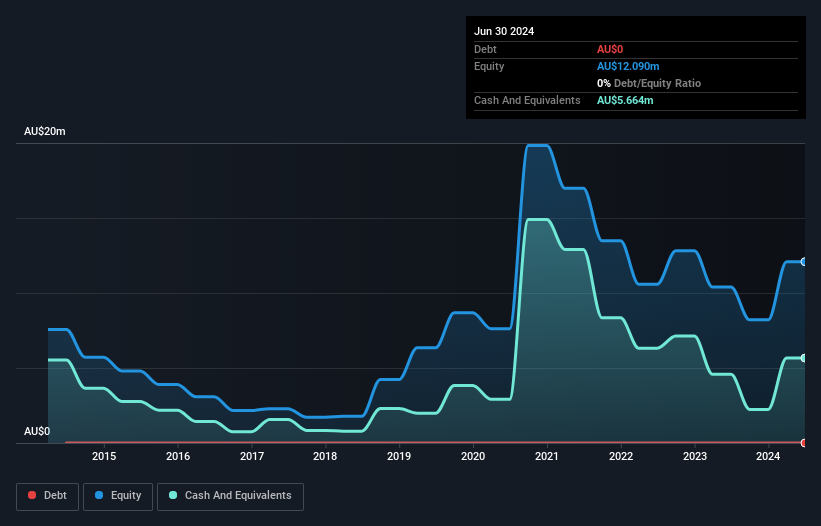Toggle the Equity series legend button
The height and width of the screenshot is (526, 821).
[x=118, y=496]
